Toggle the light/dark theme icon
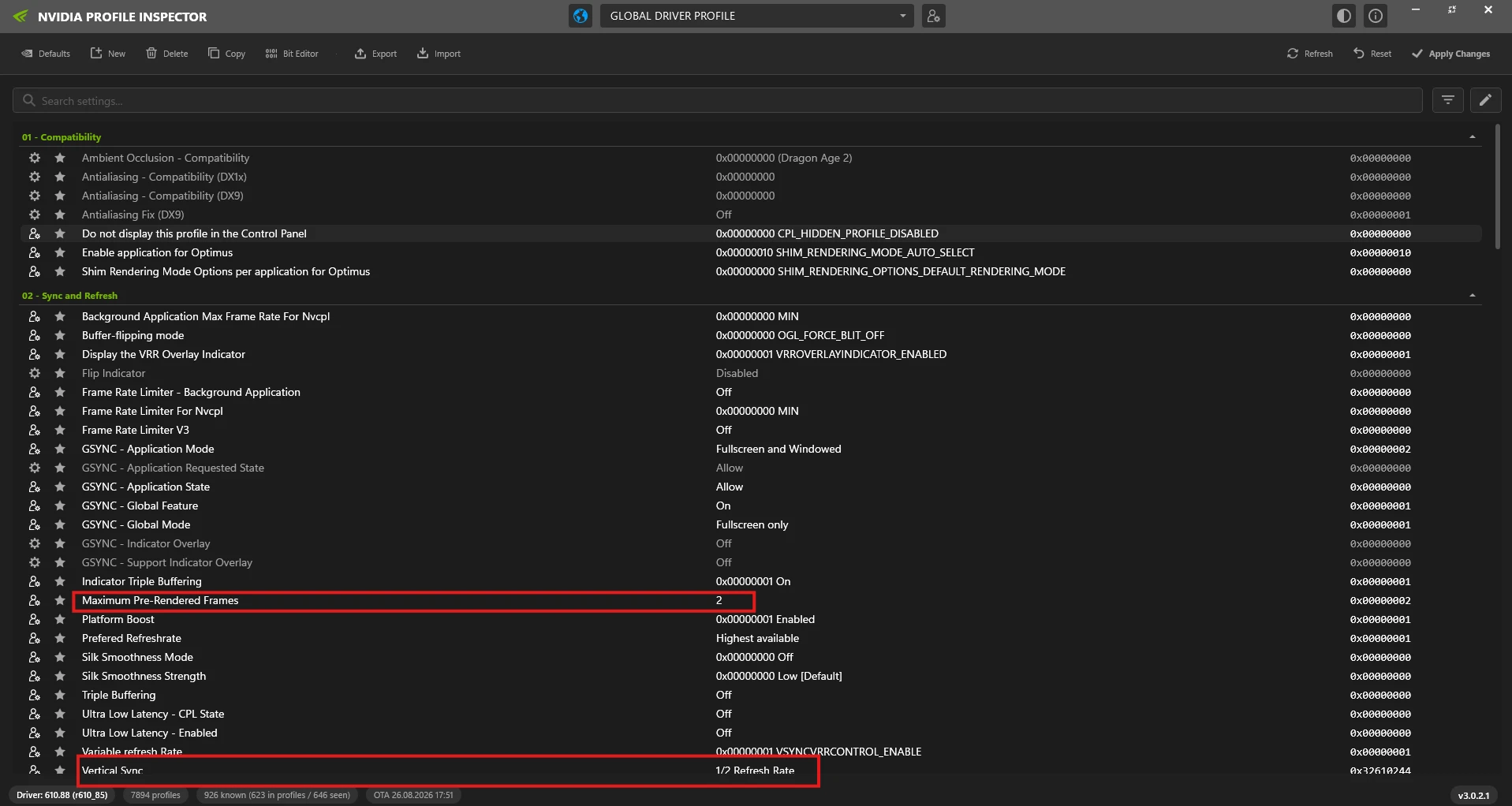Screen dimensions: 1512x806 1344,16
